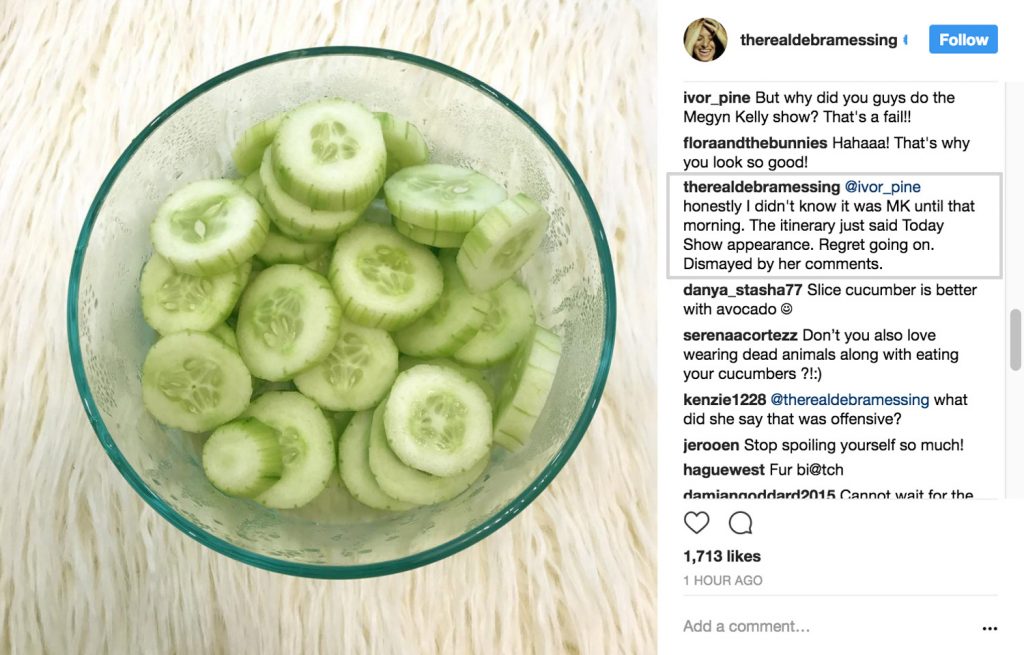Open kenzie1228 commenter profile

point(723,400)
